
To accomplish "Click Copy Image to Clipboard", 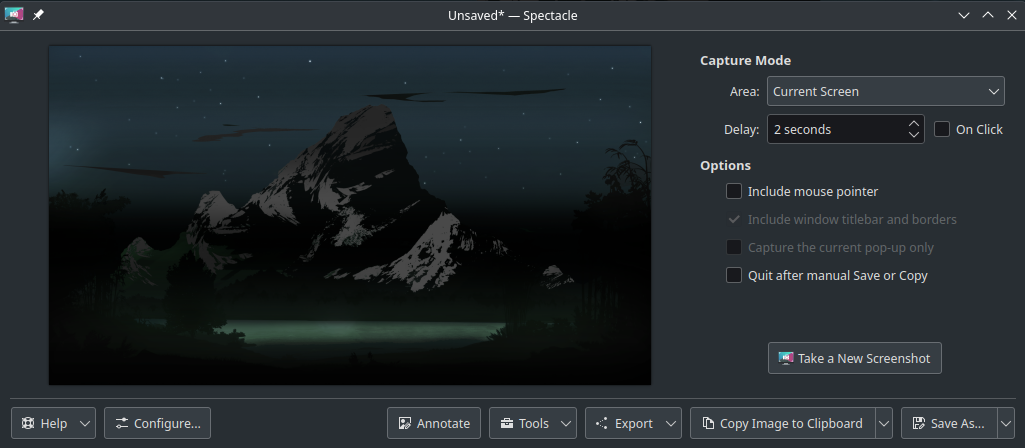I will click(x=782, y=423).
